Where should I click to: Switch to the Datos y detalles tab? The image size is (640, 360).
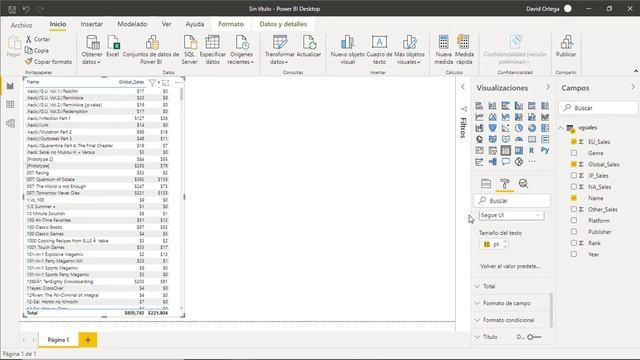pos(283,24)
